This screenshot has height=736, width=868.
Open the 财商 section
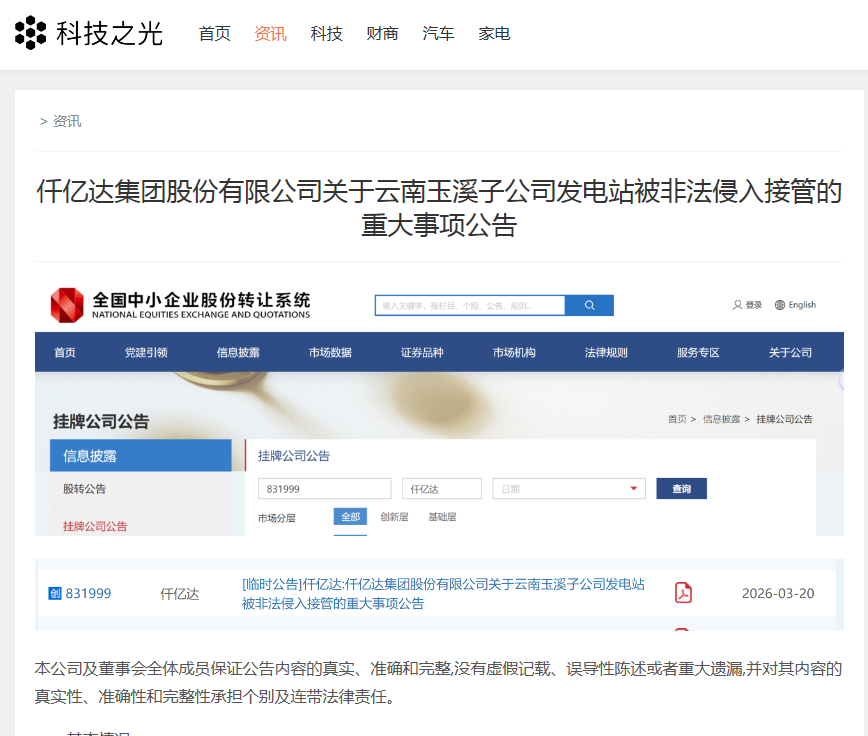pos(382,34)
